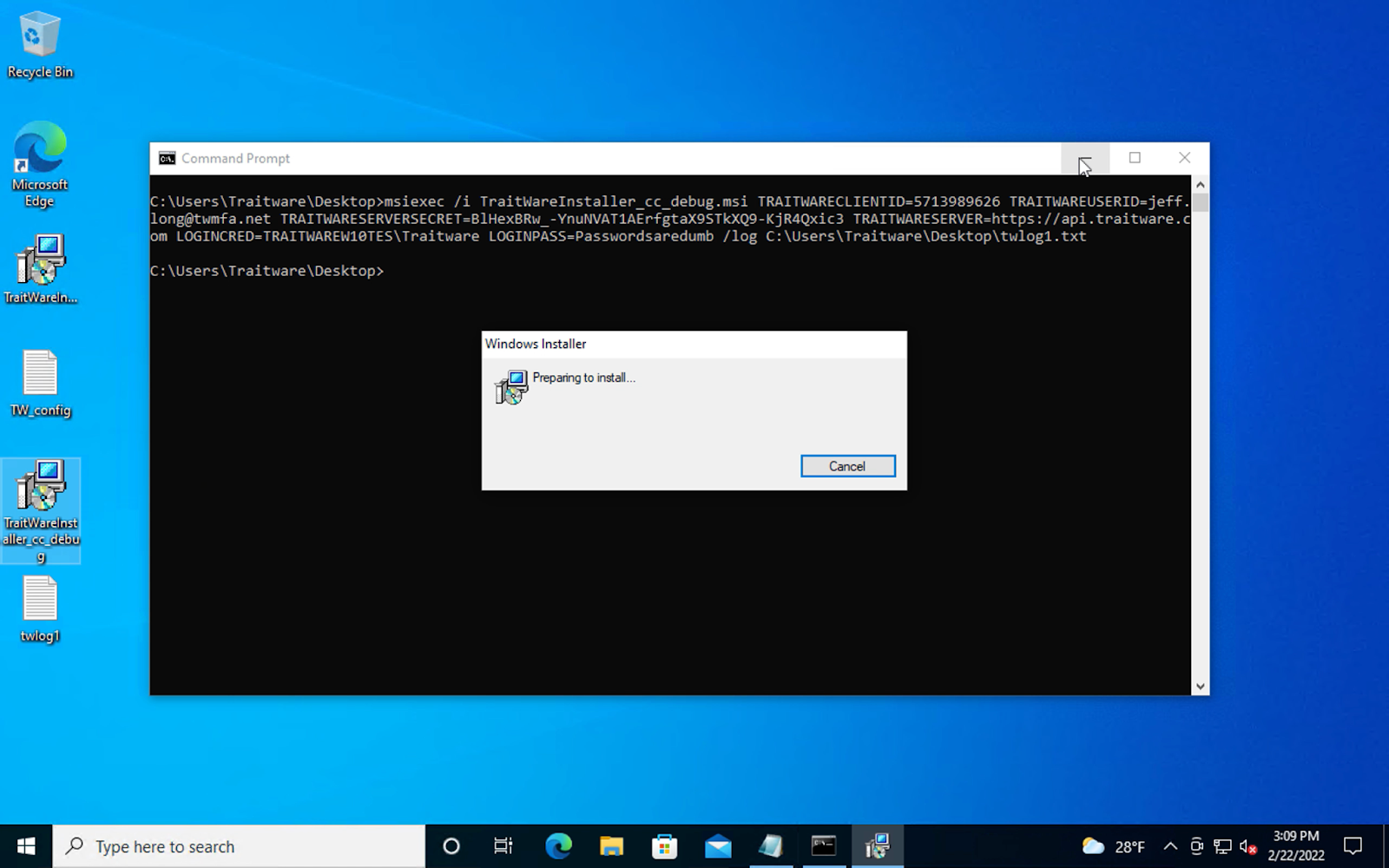Minimize the Command Prompt window
The width and height of the screenshot is (1389, 868).
pyautogui.click(x=1084, y=158)
